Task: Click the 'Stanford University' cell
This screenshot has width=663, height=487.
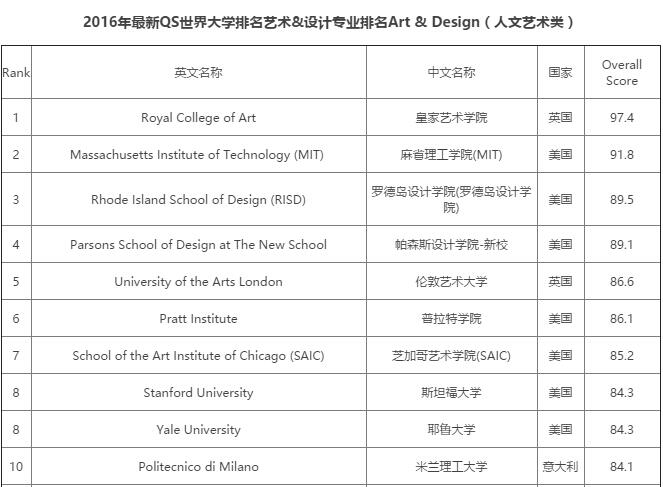Action: [x=198, y=393]
